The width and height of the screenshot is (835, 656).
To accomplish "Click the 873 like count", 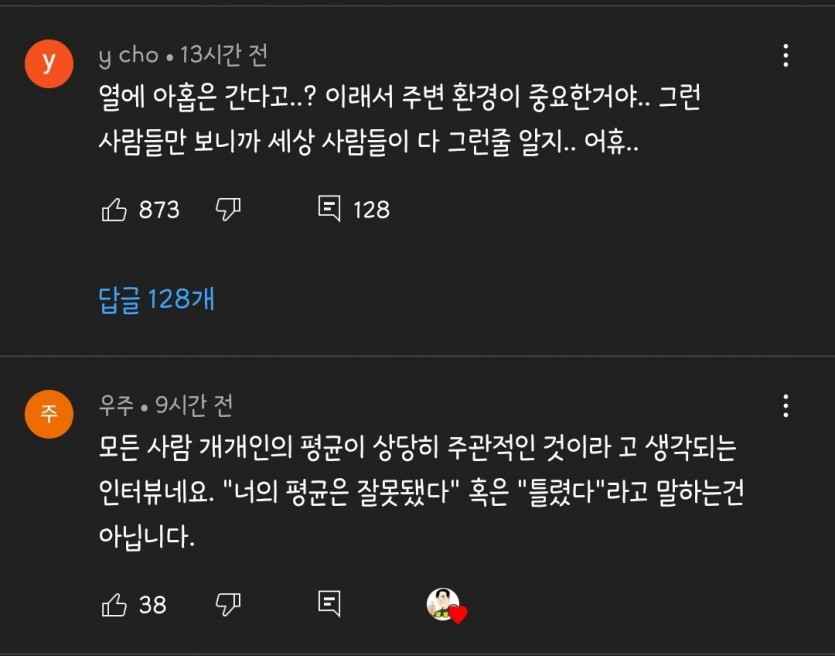I will (159, 209).
